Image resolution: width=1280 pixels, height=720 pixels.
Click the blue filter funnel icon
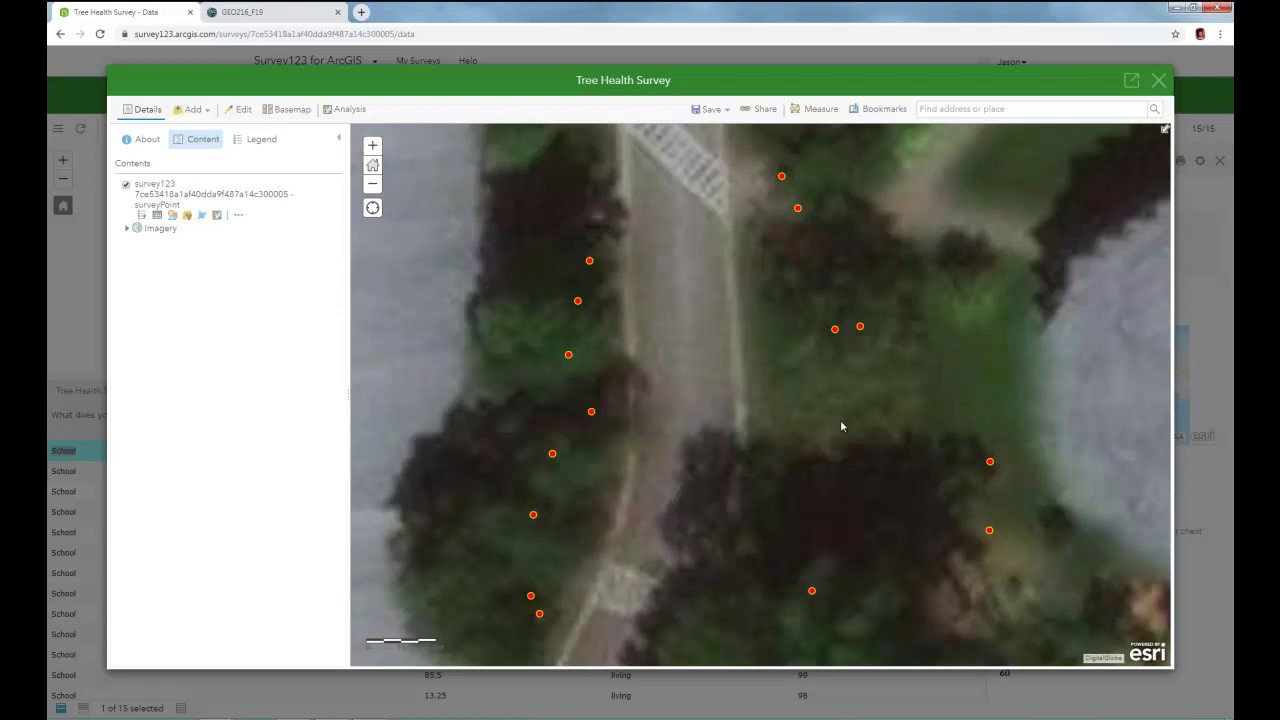tap(202, 215)
